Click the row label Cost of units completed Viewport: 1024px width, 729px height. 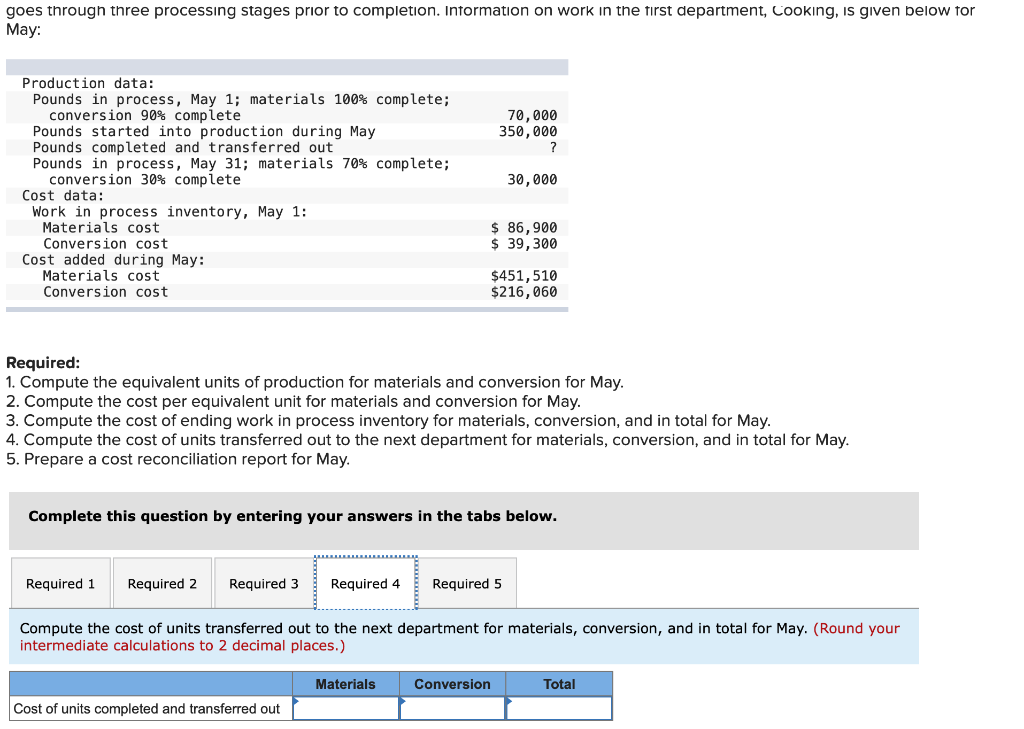147,708
